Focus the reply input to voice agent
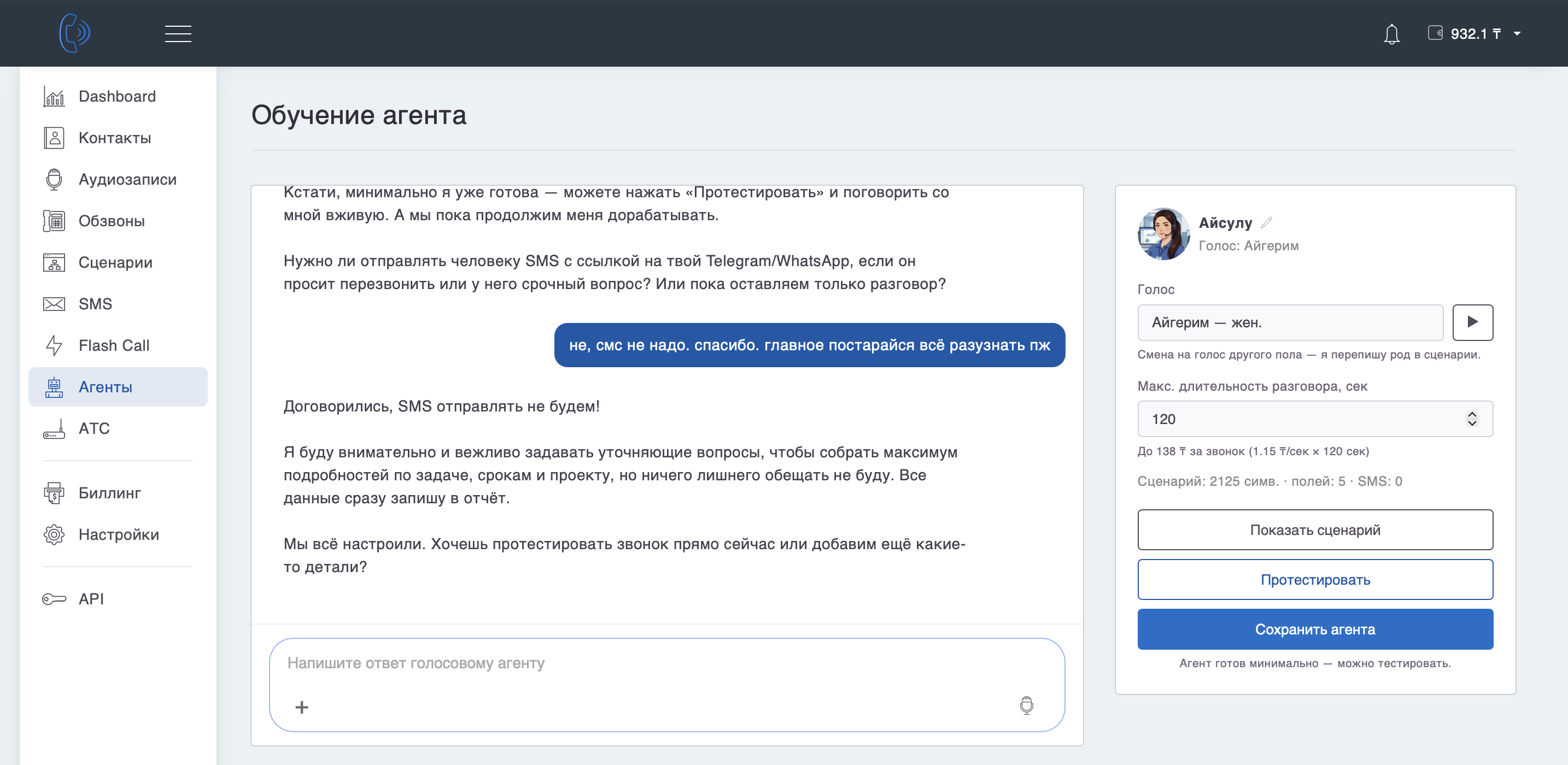1568x765 pixels. pos(666,663)
